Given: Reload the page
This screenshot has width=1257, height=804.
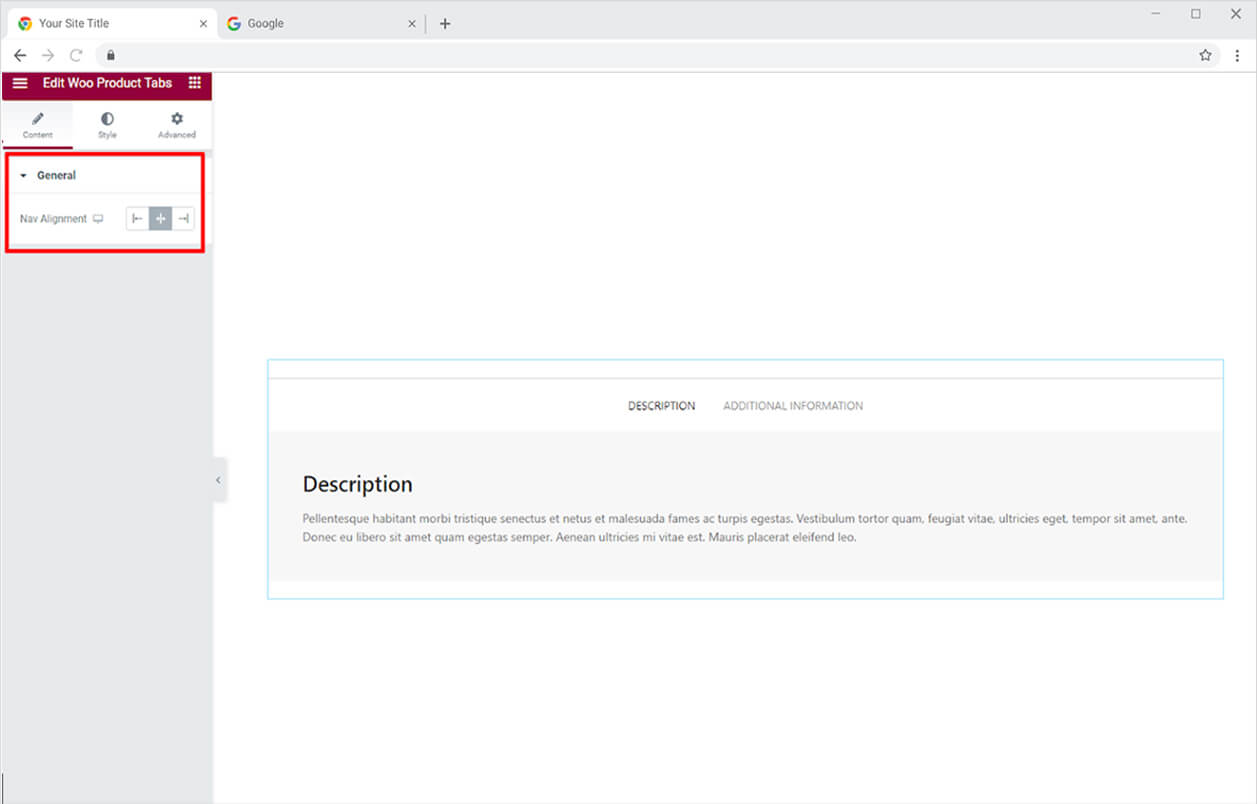Looking at the screenshot, I should (76, 55).
